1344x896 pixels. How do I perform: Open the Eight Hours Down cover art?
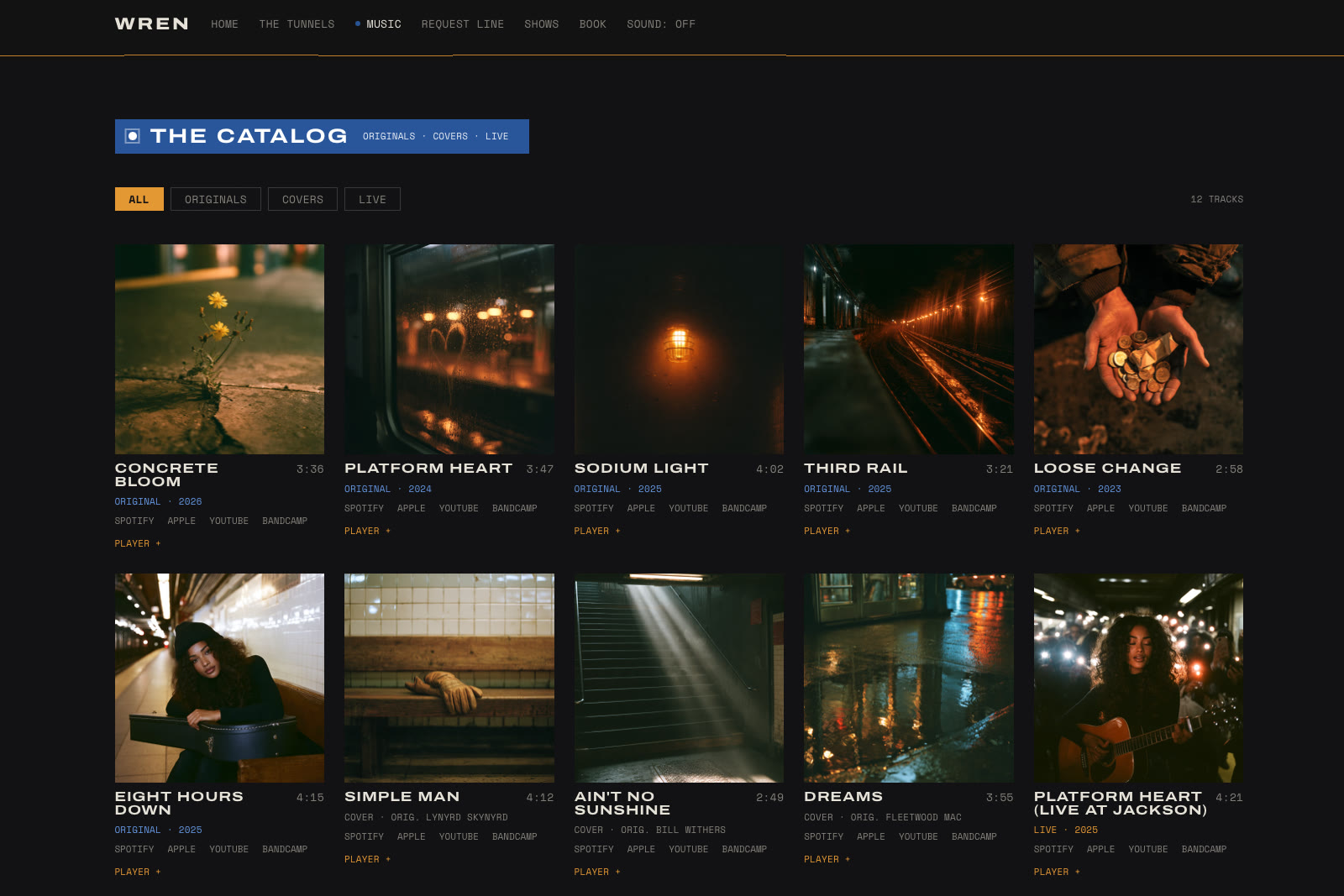pyautogui.click(x=219, y=678)
